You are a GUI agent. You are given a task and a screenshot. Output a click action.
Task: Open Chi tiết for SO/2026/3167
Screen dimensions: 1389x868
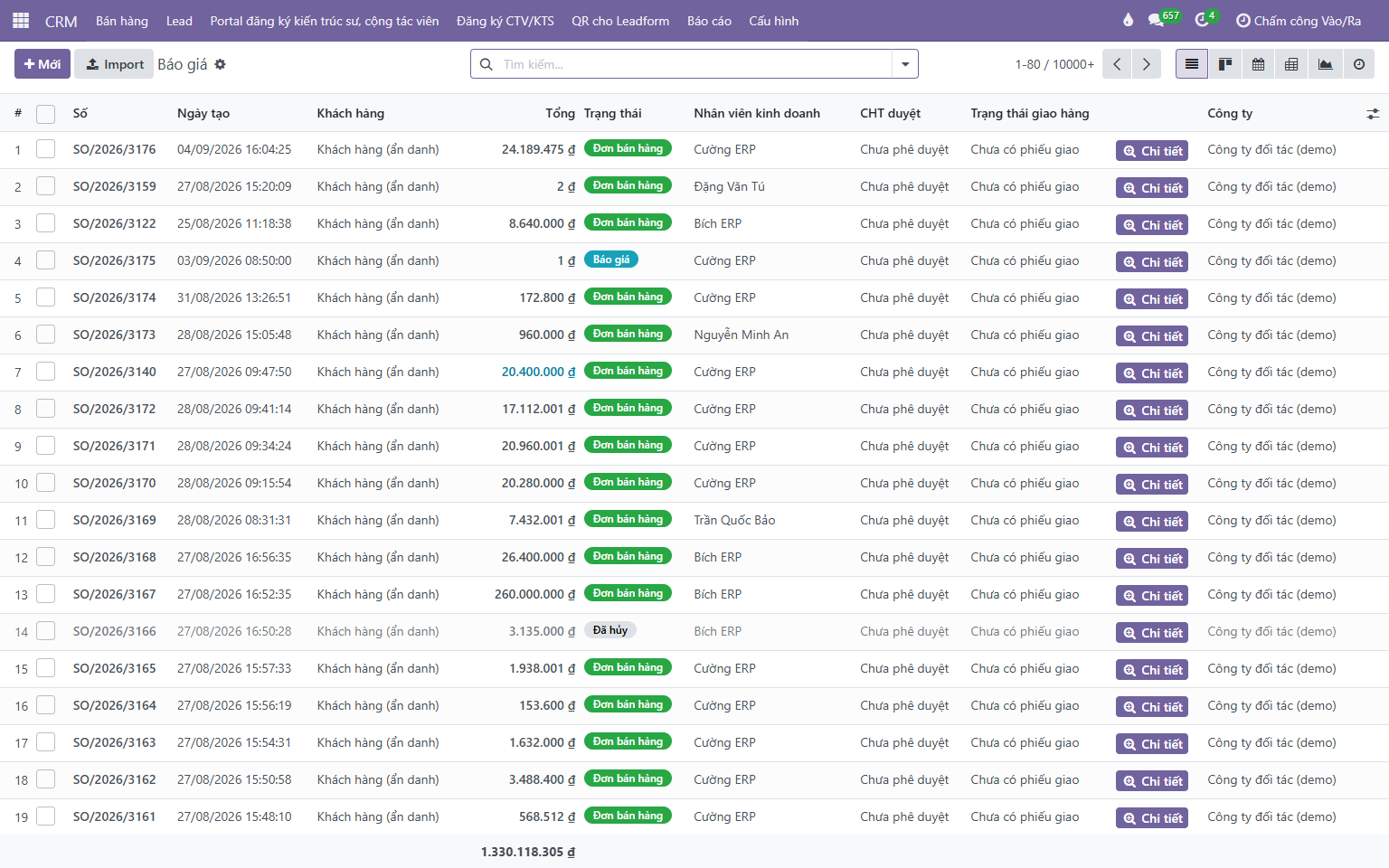(1152, 596)
